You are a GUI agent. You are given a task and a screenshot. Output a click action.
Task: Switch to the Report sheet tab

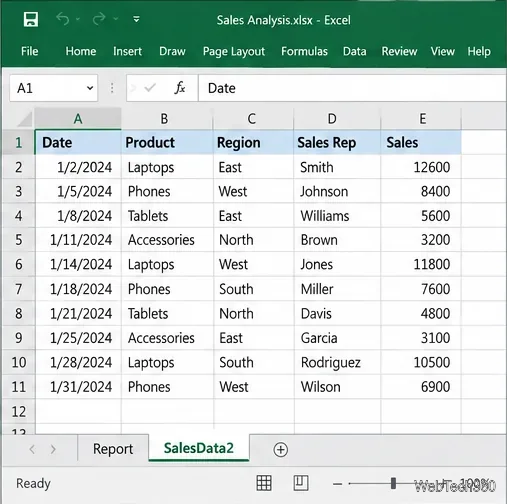113,449
